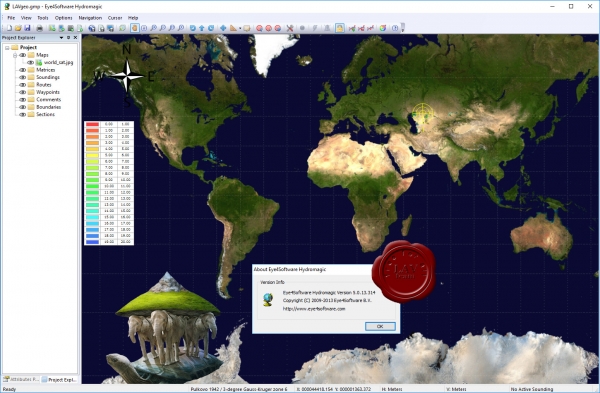600x393 pixels.
Task: Select the hand pan tool
Action: tap(135, 28)
